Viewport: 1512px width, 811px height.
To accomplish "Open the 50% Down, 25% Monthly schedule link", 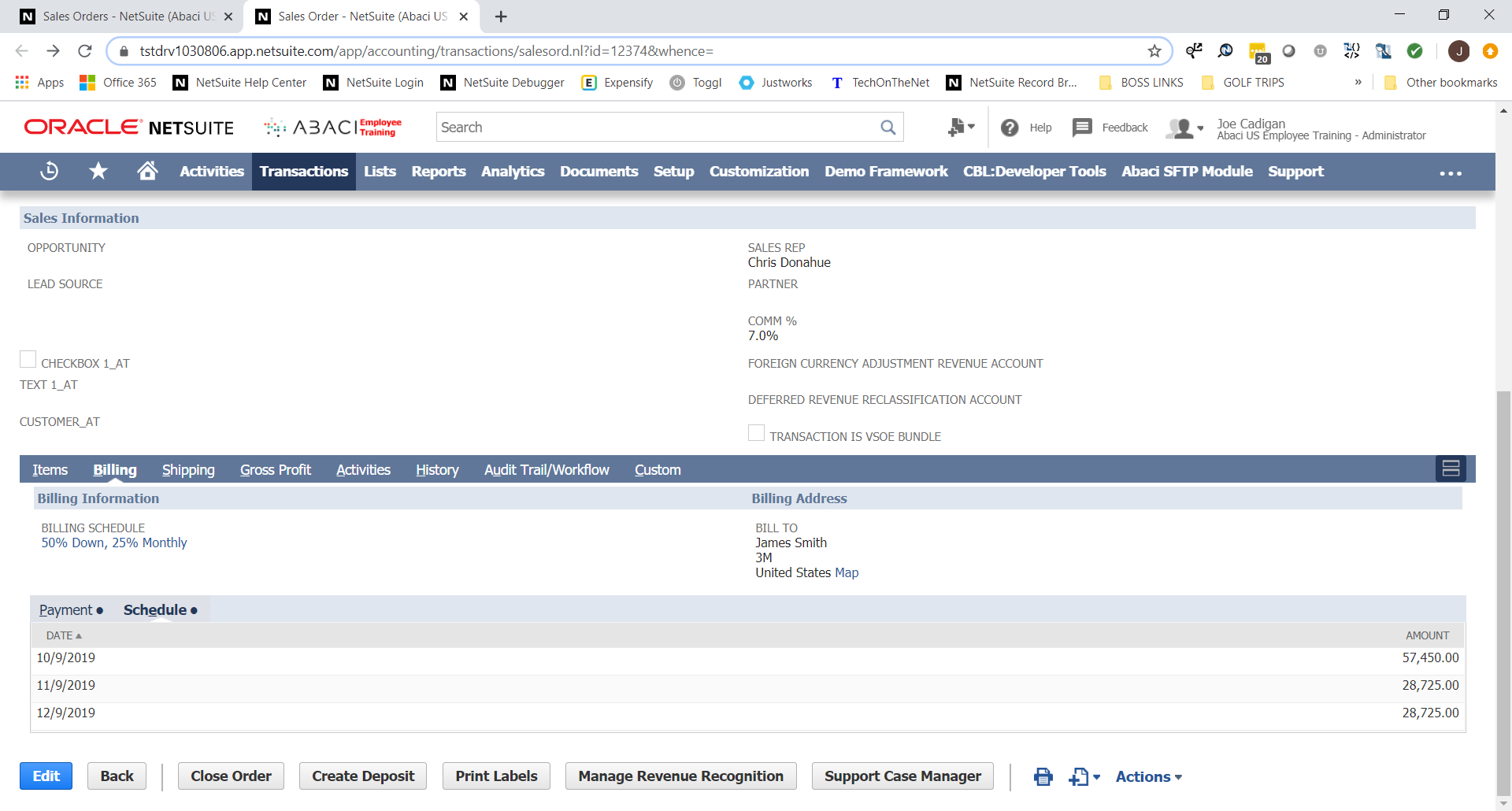I will coord(114,543).
